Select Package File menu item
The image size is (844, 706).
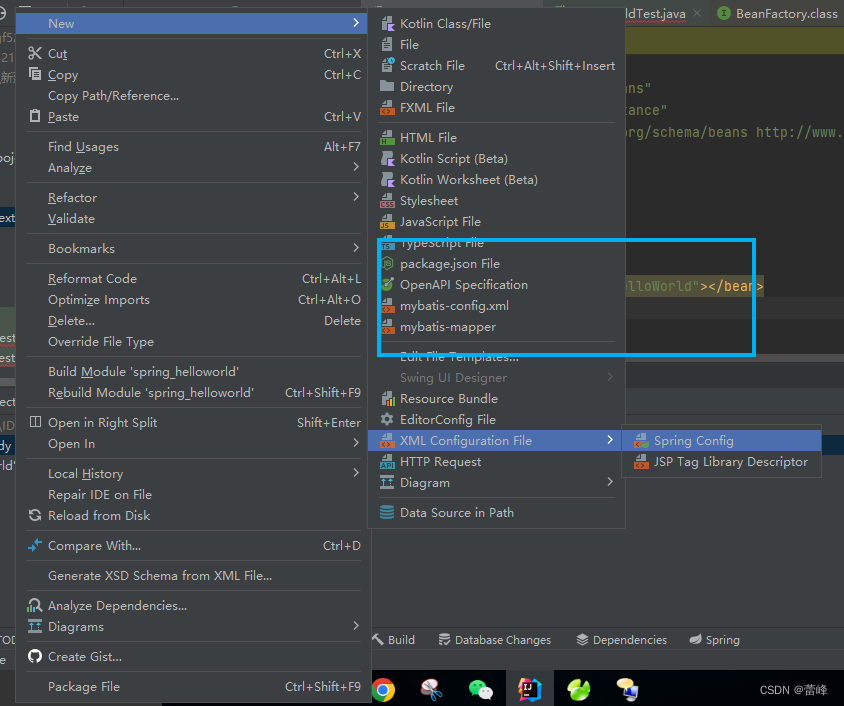[x=193, y=687]
